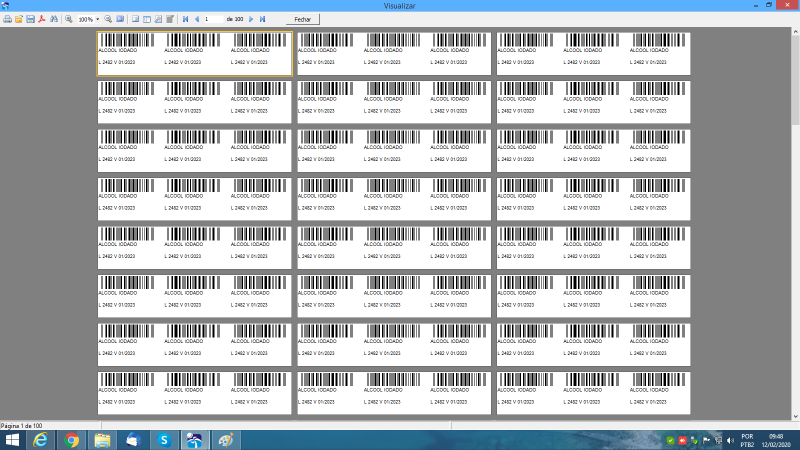800x450 pixels.
Task: Open Google Chrome from taskbar
Action: 71,440
